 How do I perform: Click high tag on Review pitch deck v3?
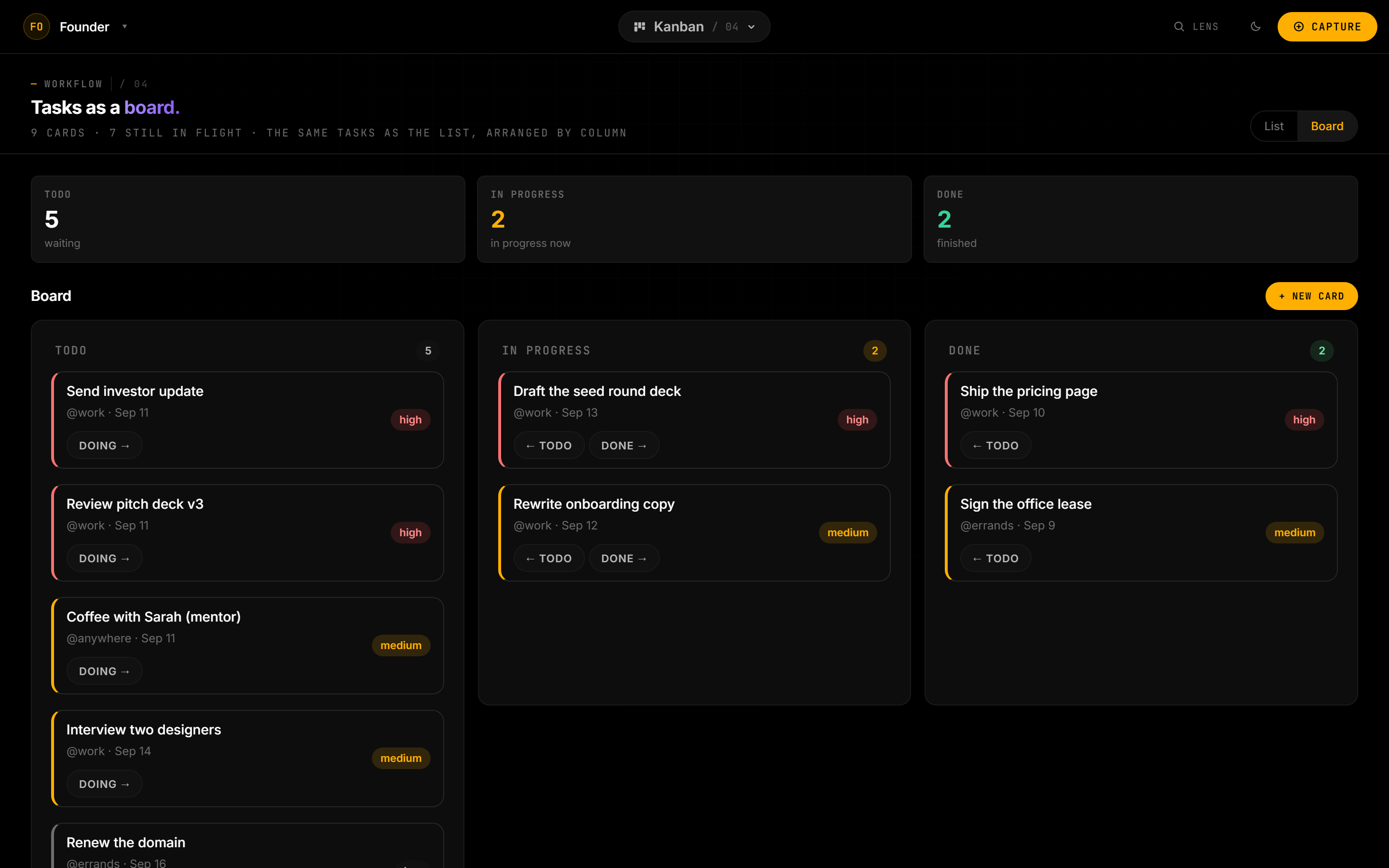410,532
